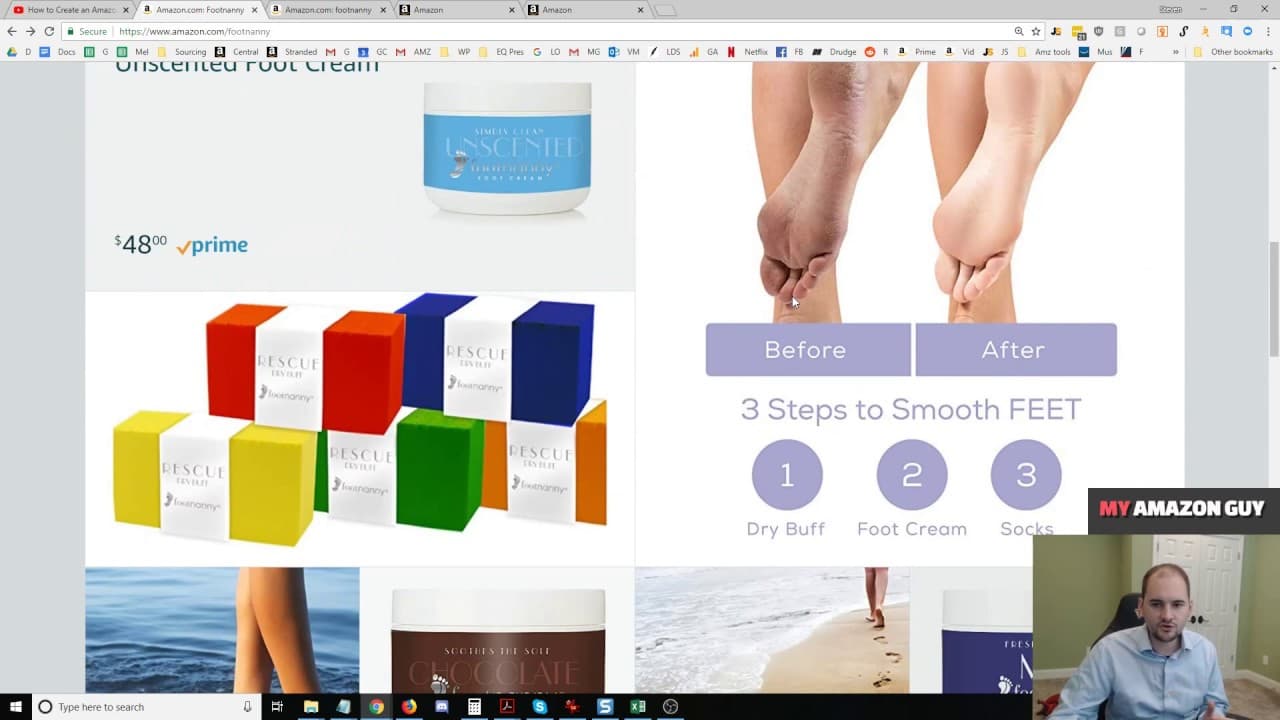1280x720 pixels.
Task: Click the shield extension icon in toolbar
Action: point(1098,31)
